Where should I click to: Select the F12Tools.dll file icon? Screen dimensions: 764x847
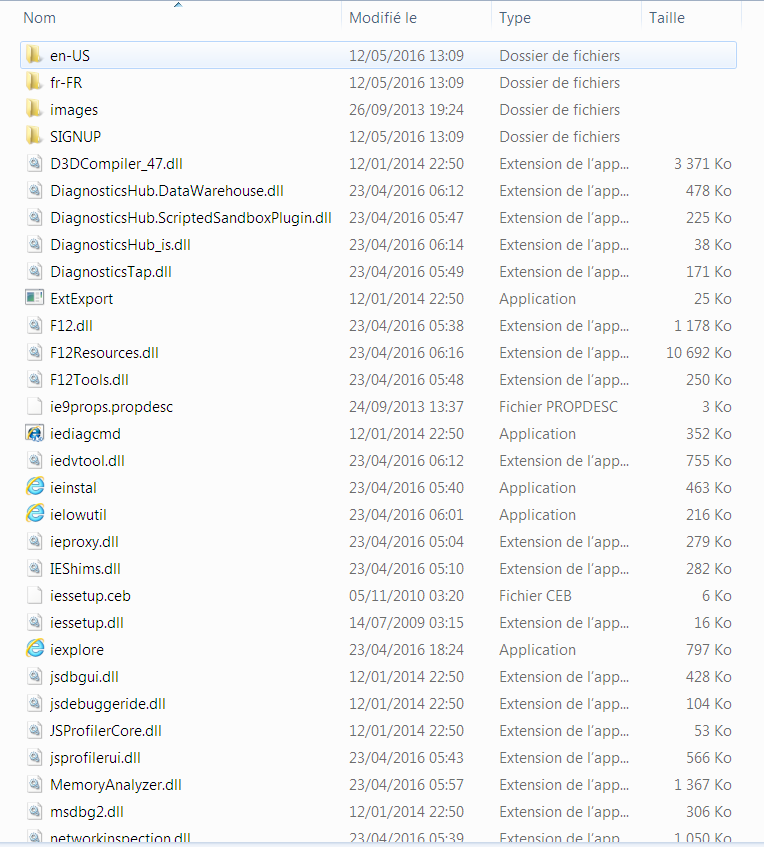[35, 379]
